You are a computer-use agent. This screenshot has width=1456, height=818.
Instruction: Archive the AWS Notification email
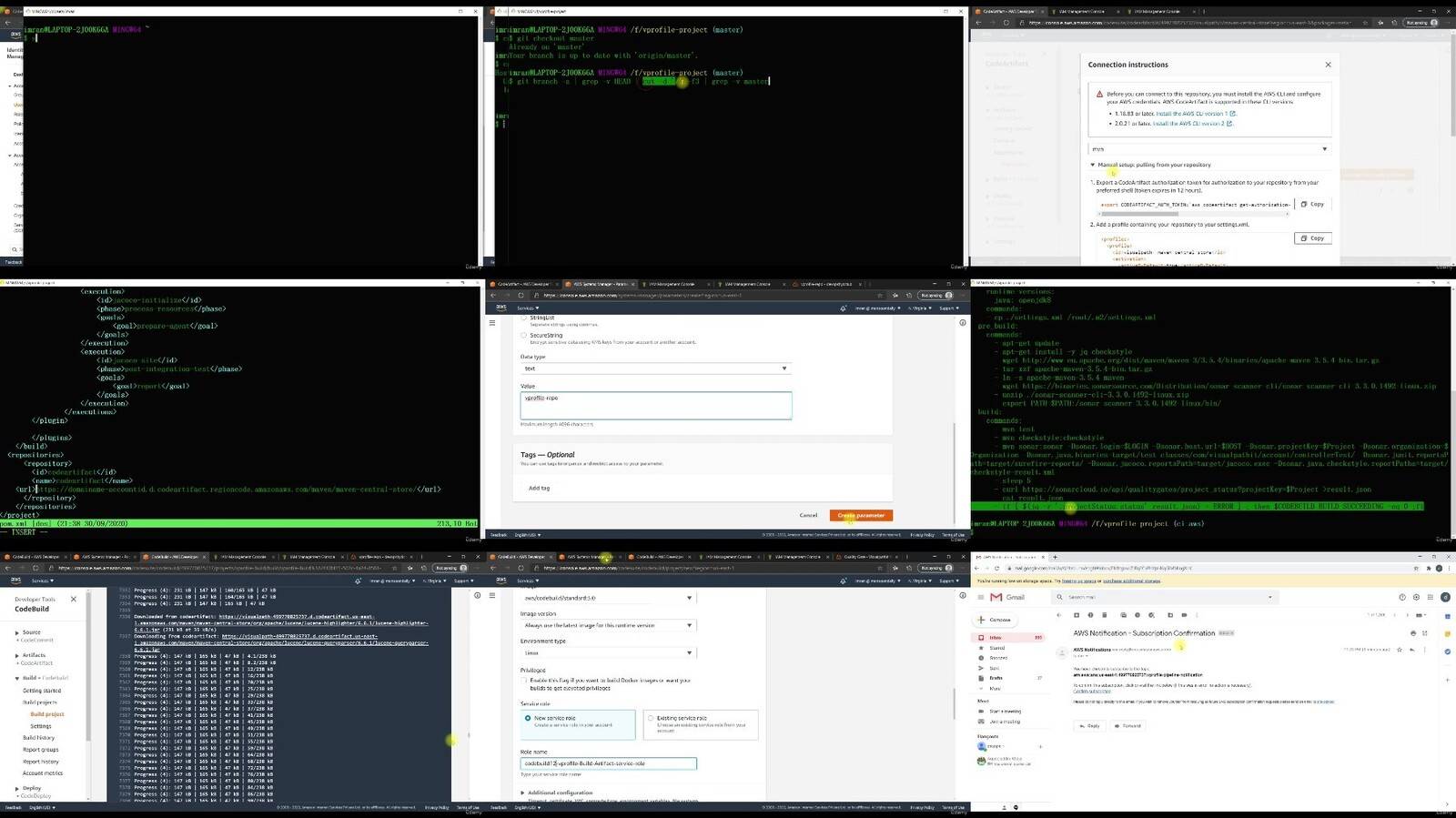click(1077, 615)
